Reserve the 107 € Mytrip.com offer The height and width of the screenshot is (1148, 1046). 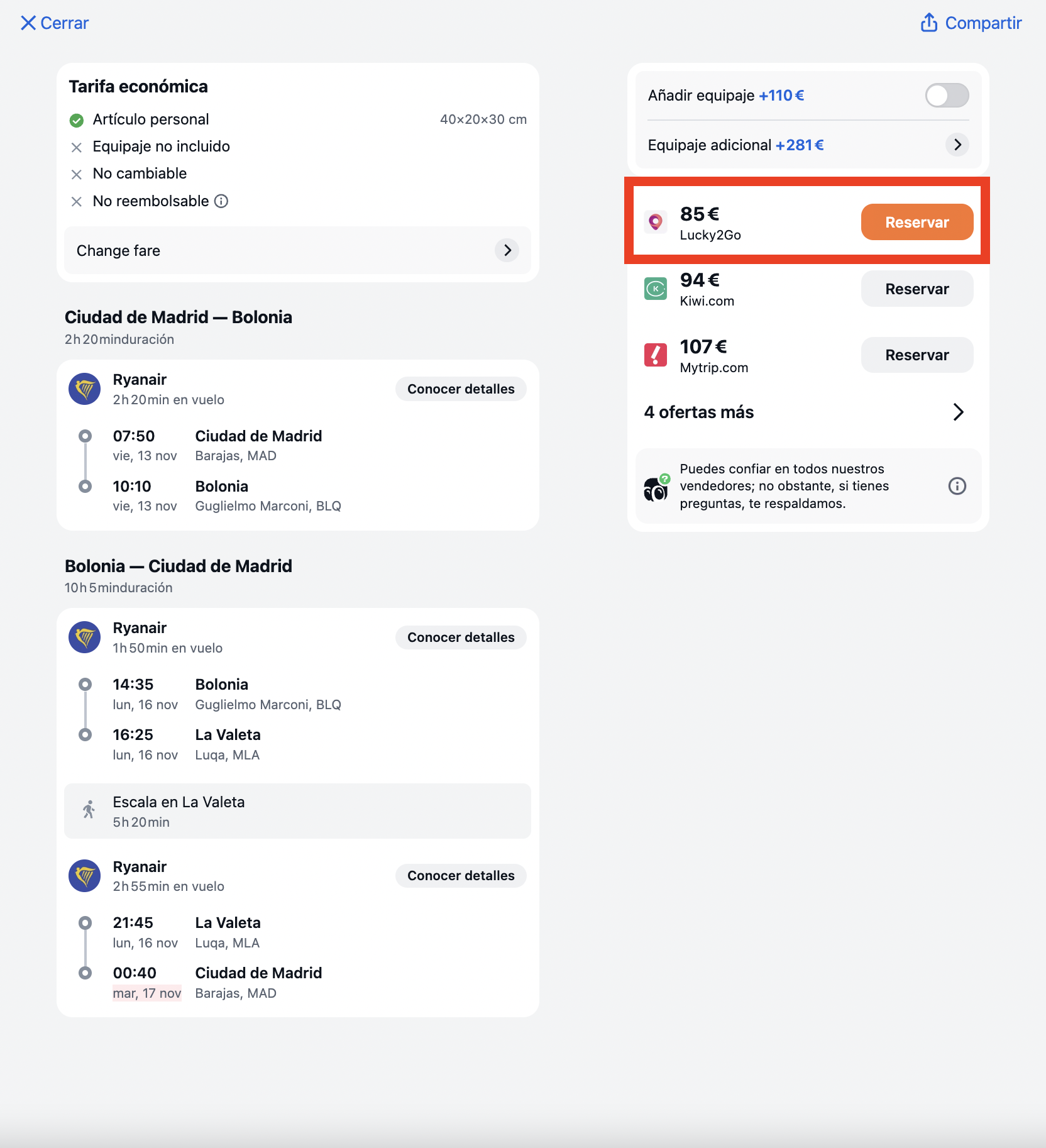[x=917, y=355]
